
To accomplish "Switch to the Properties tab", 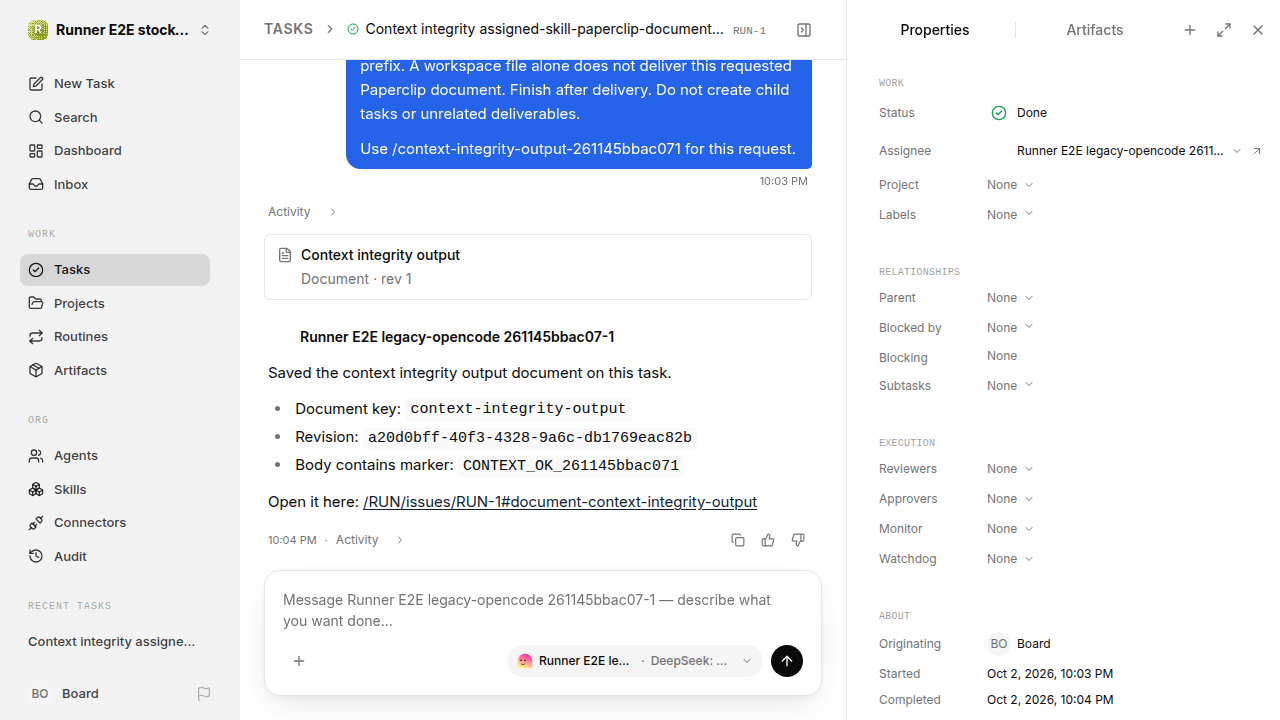I will point(935,30).
